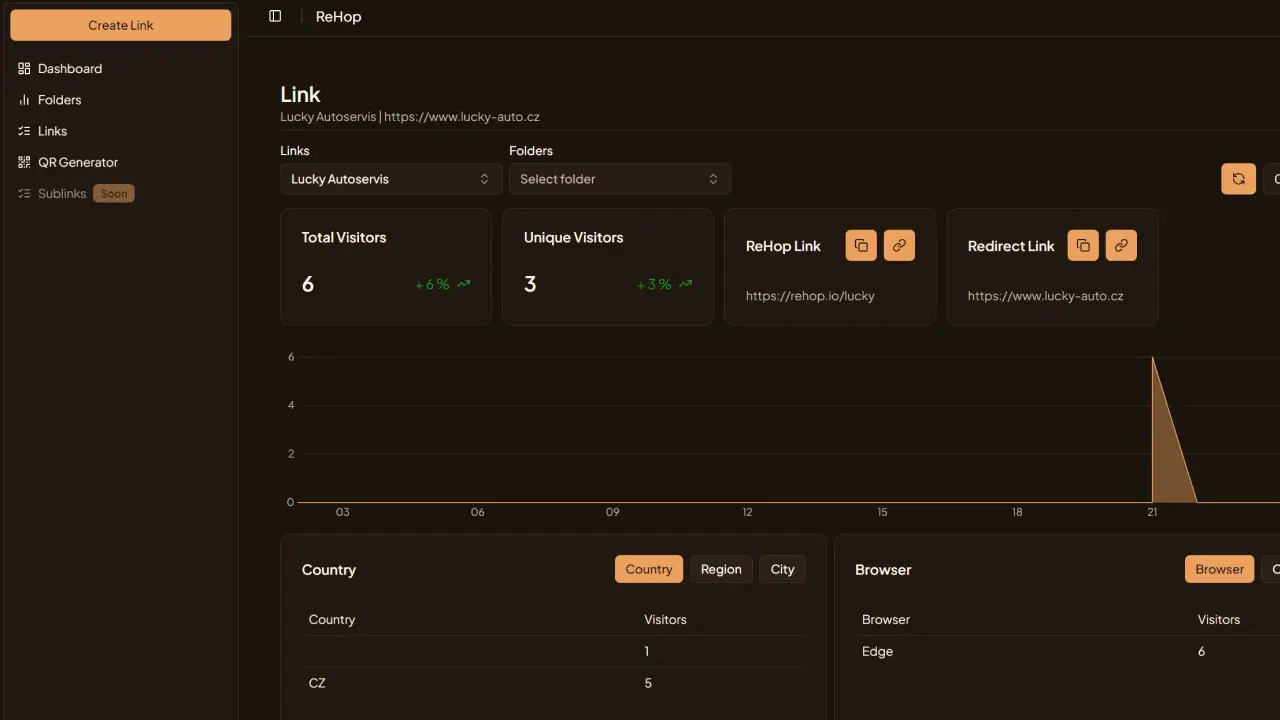The image size is (1280, 720).
Task: Click the Folders bar chart icon
Action: (24, 100)
